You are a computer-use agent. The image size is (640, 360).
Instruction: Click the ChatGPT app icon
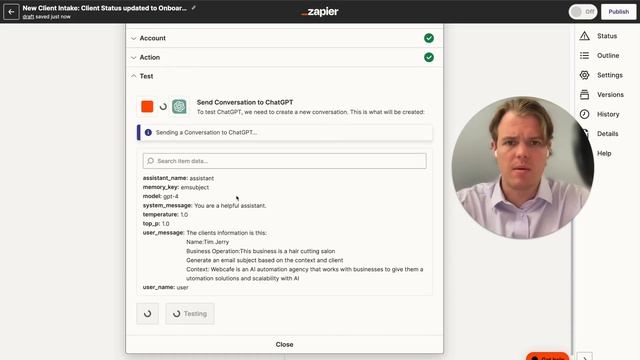[179, 107]
